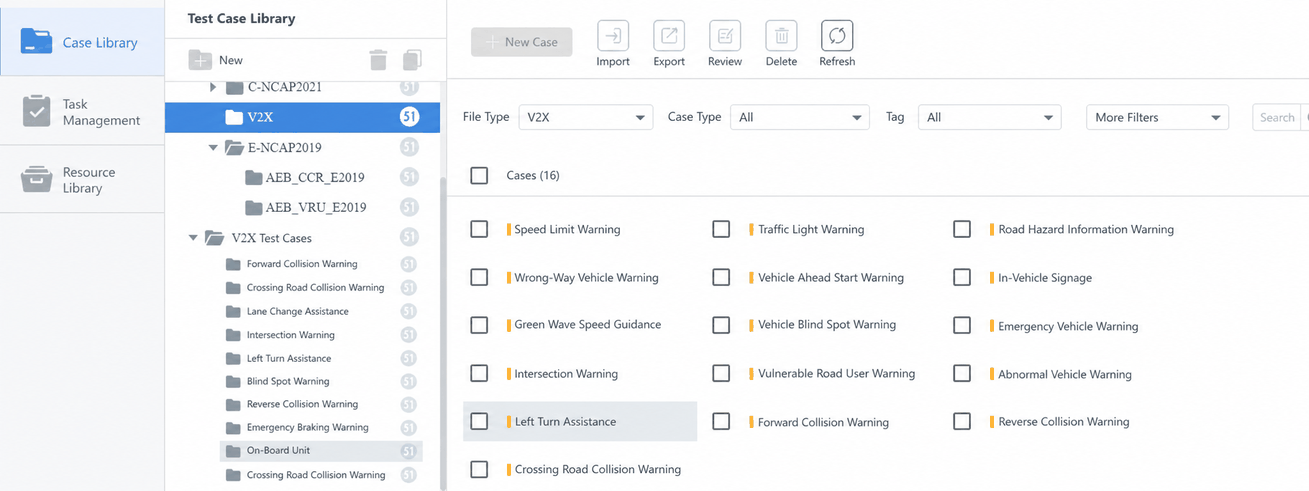Viewport: 1309px width, 491px height.
Task: Click the Import toolbar icon
Action: [x=613, y=36]
